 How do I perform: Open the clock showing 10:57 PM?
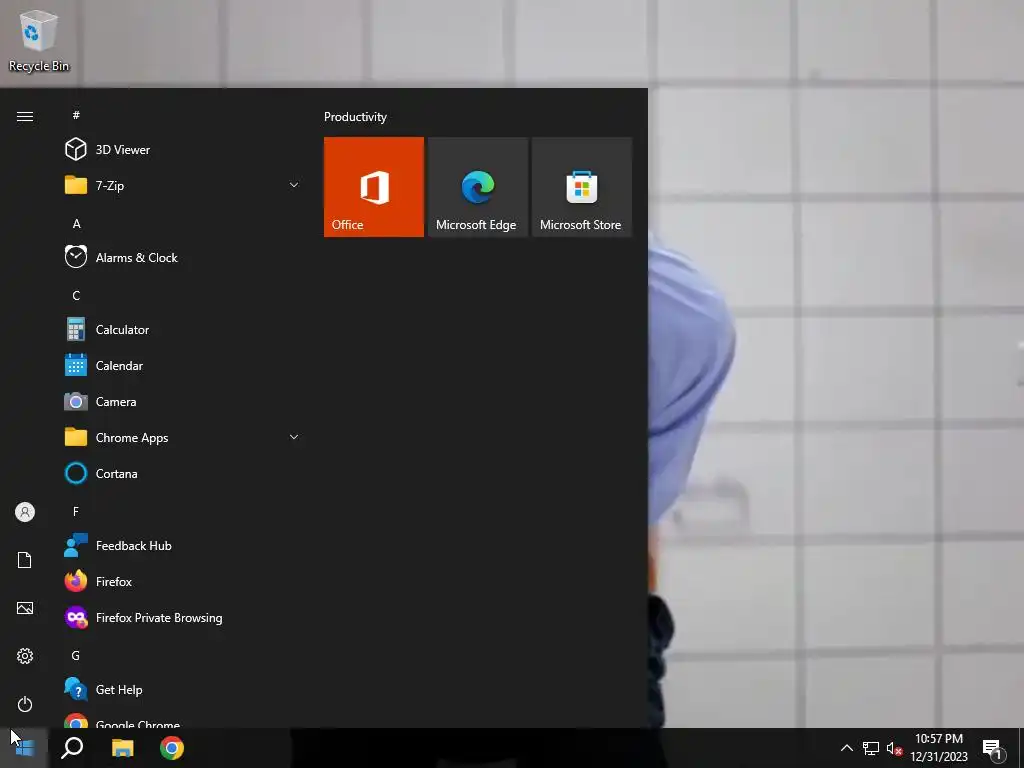click(x=938, y=748)
